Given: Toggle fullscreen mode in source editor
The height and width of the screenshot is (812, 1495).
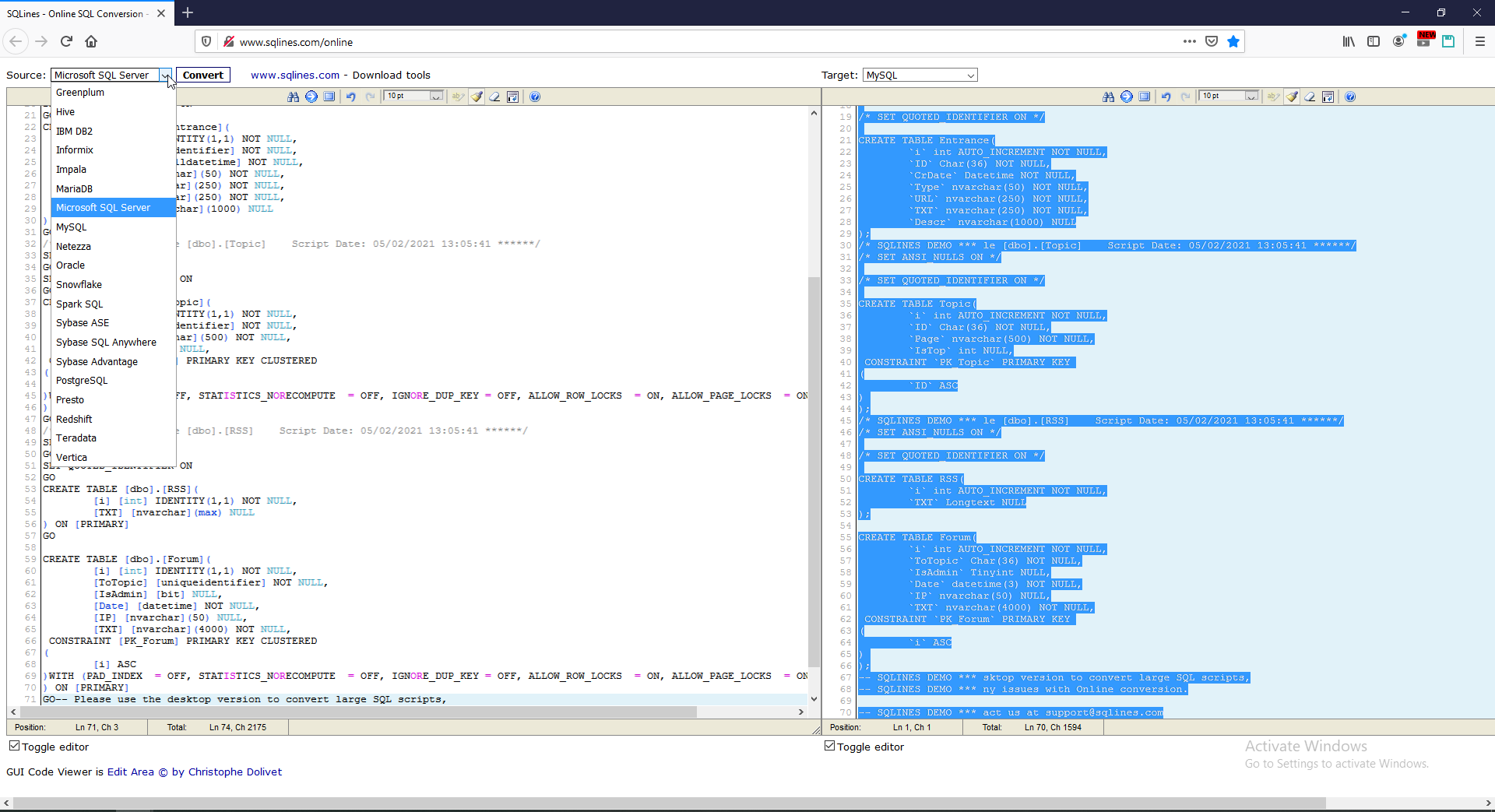Looking at the screenshot, I should point(329,97).
